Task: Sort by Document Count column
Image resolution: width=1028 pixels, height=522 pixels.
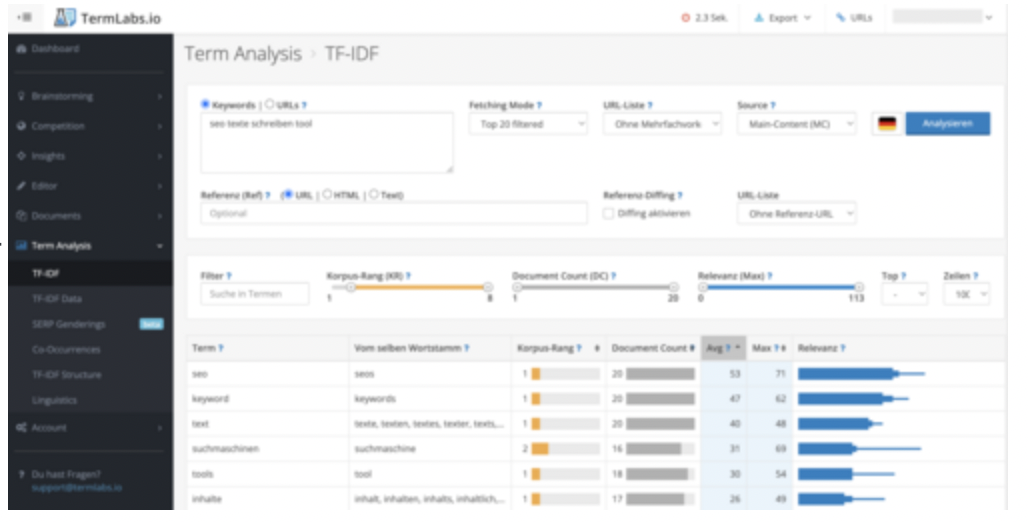Action: click(652, 348)
